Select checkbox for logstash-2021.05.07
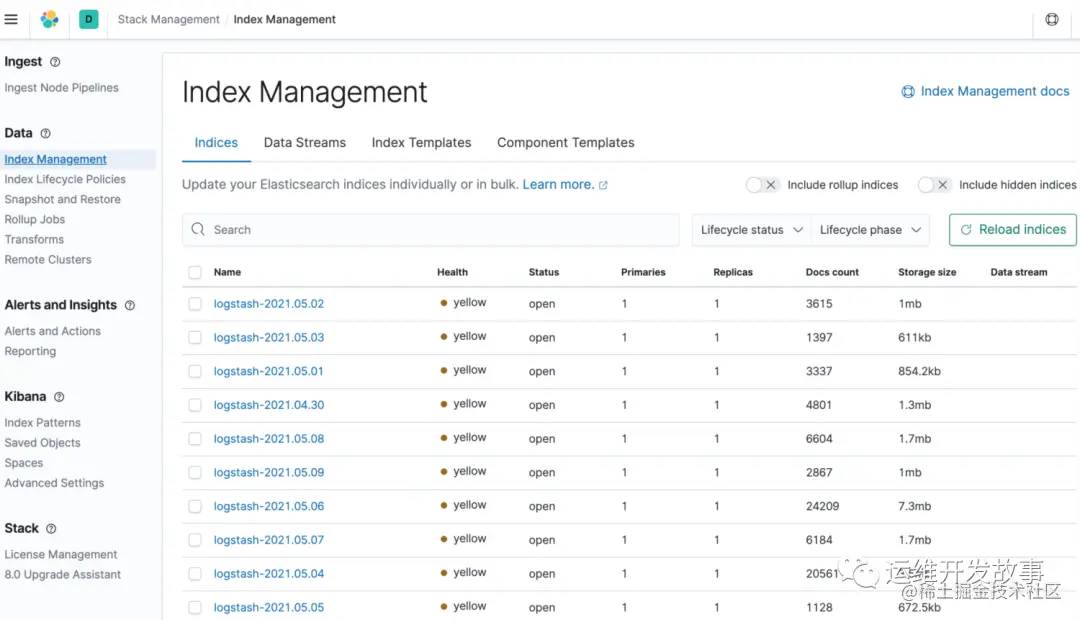 point(195,540)
